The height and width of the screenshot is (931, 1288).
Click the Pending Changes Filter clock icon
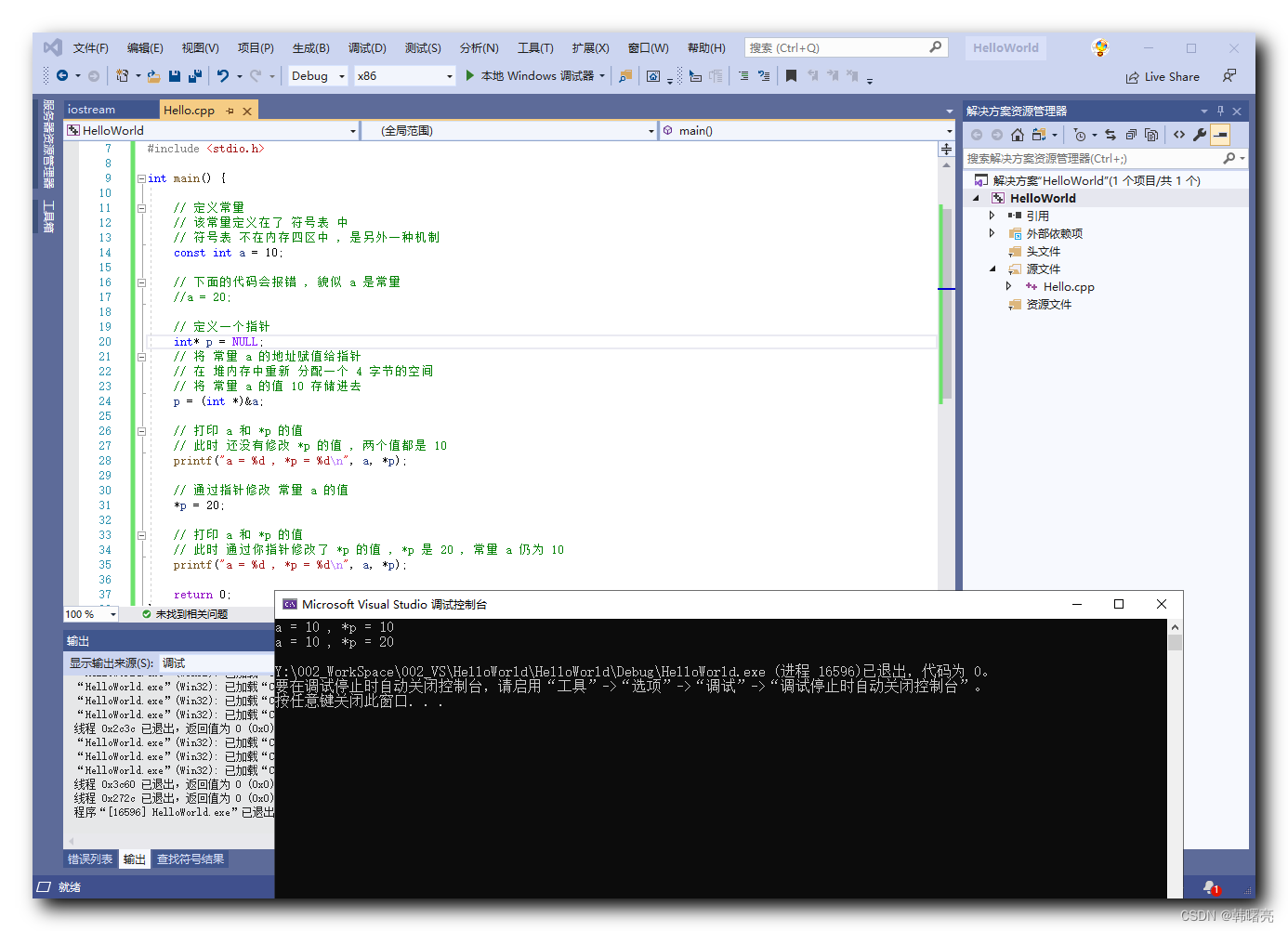[1080, 135]
